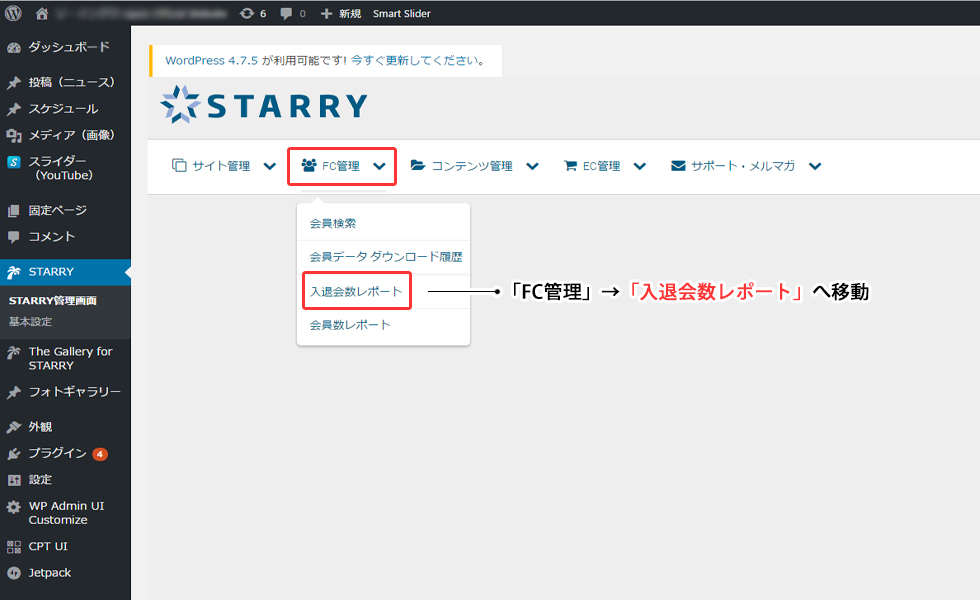Click the media icon beside メディア（画像）
Screen dimensions: 980x600
14,135
